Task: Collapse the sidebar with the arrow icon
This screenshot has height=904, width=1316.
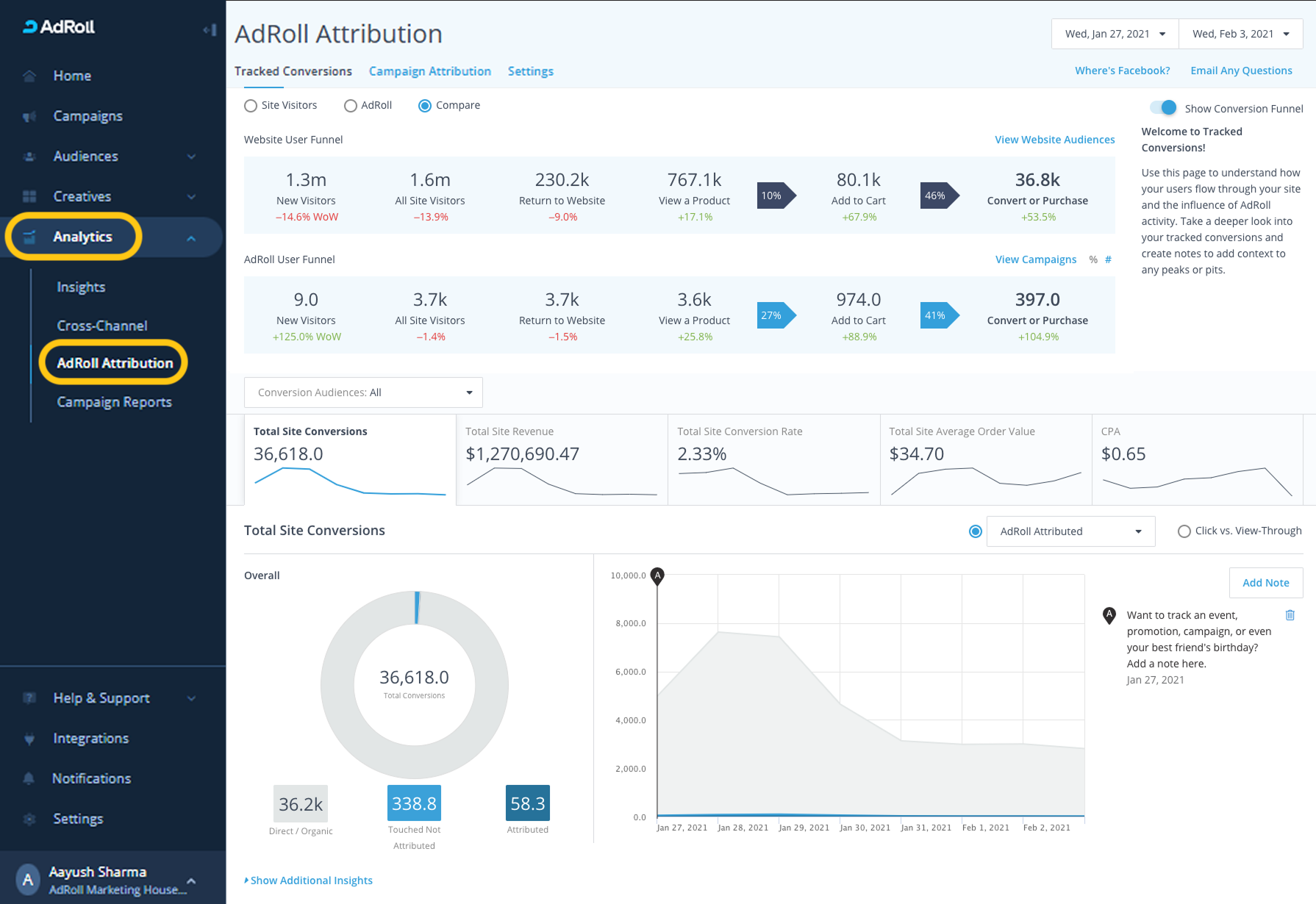Action: pyautogui.click(x=210, y=30)
